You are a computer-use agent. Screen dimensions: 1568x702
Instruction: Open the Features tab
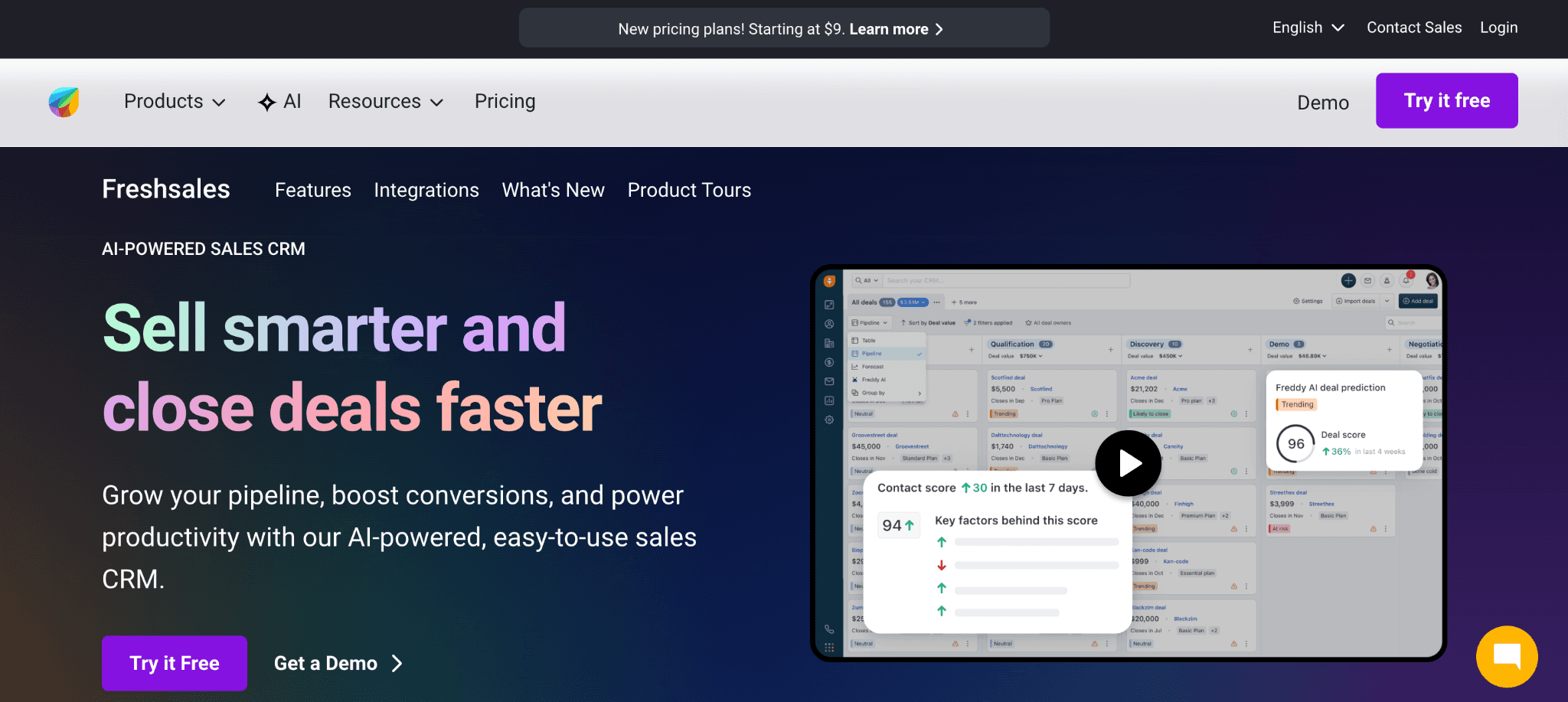tap(313, 190)
